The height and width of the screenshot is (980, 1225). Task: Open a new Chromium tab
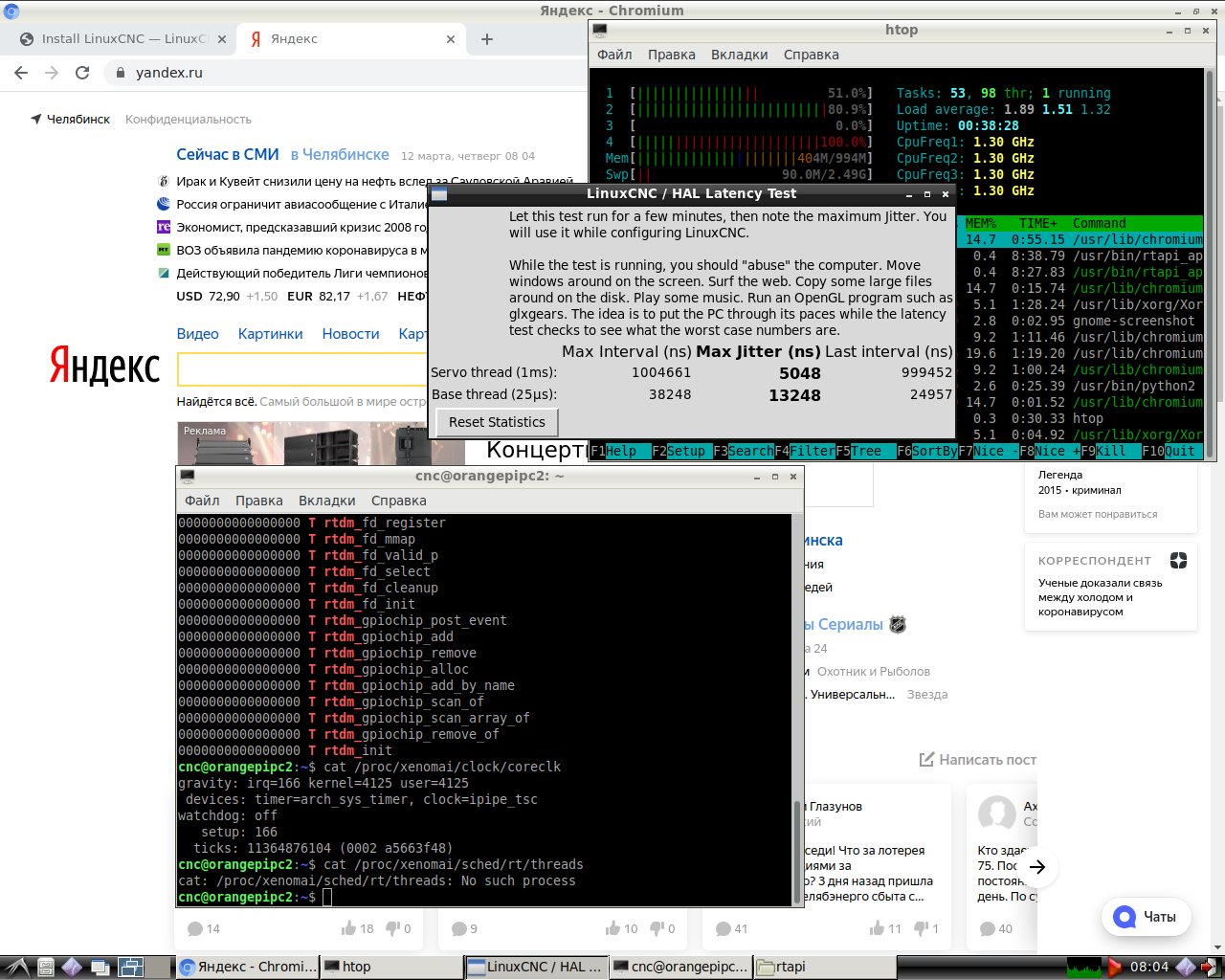click(x=487, y=39)
